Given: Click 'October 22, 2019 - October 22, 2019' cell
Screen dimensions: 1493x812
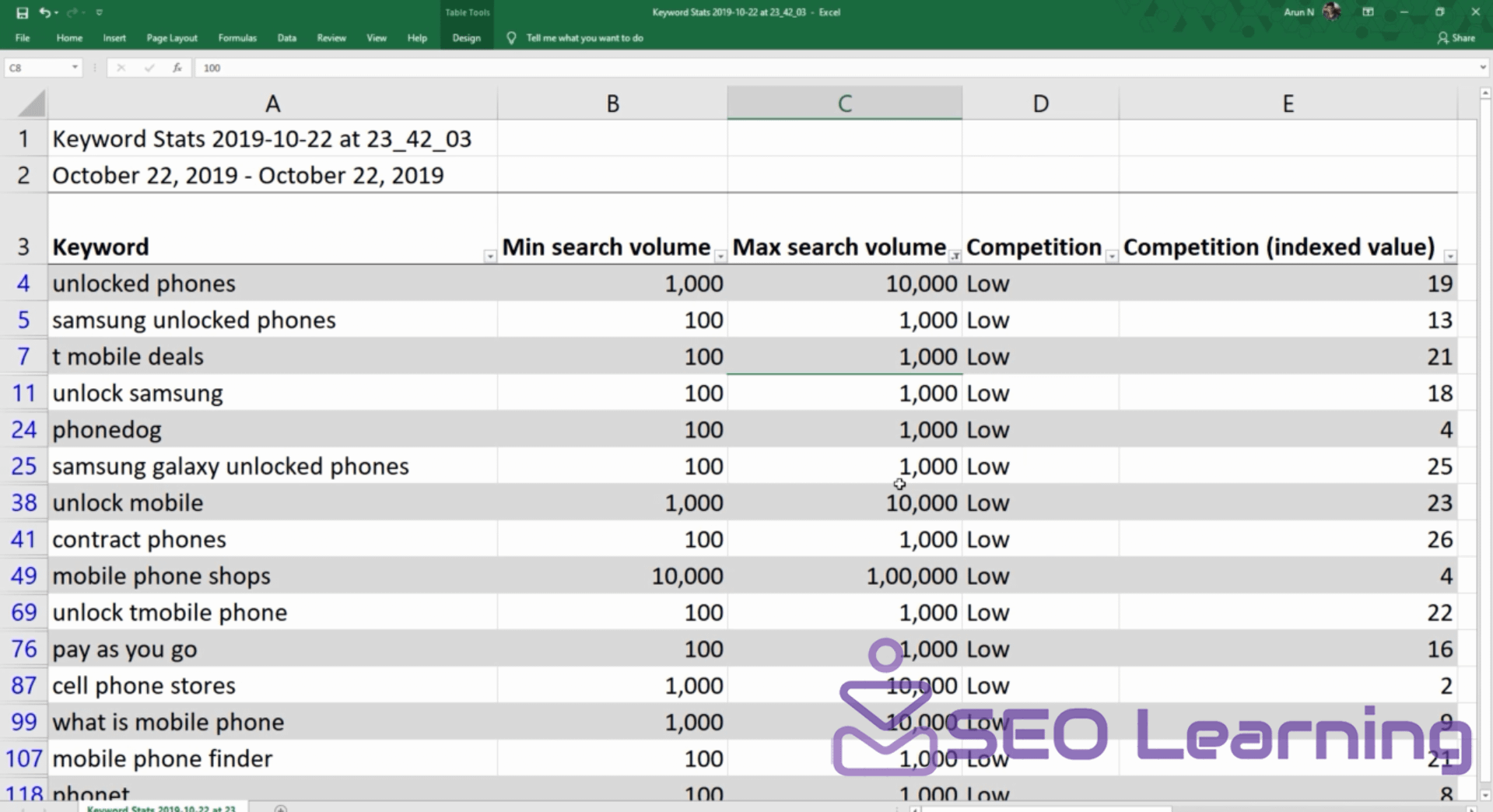Looking at the screenshot, I should [272, 175].
